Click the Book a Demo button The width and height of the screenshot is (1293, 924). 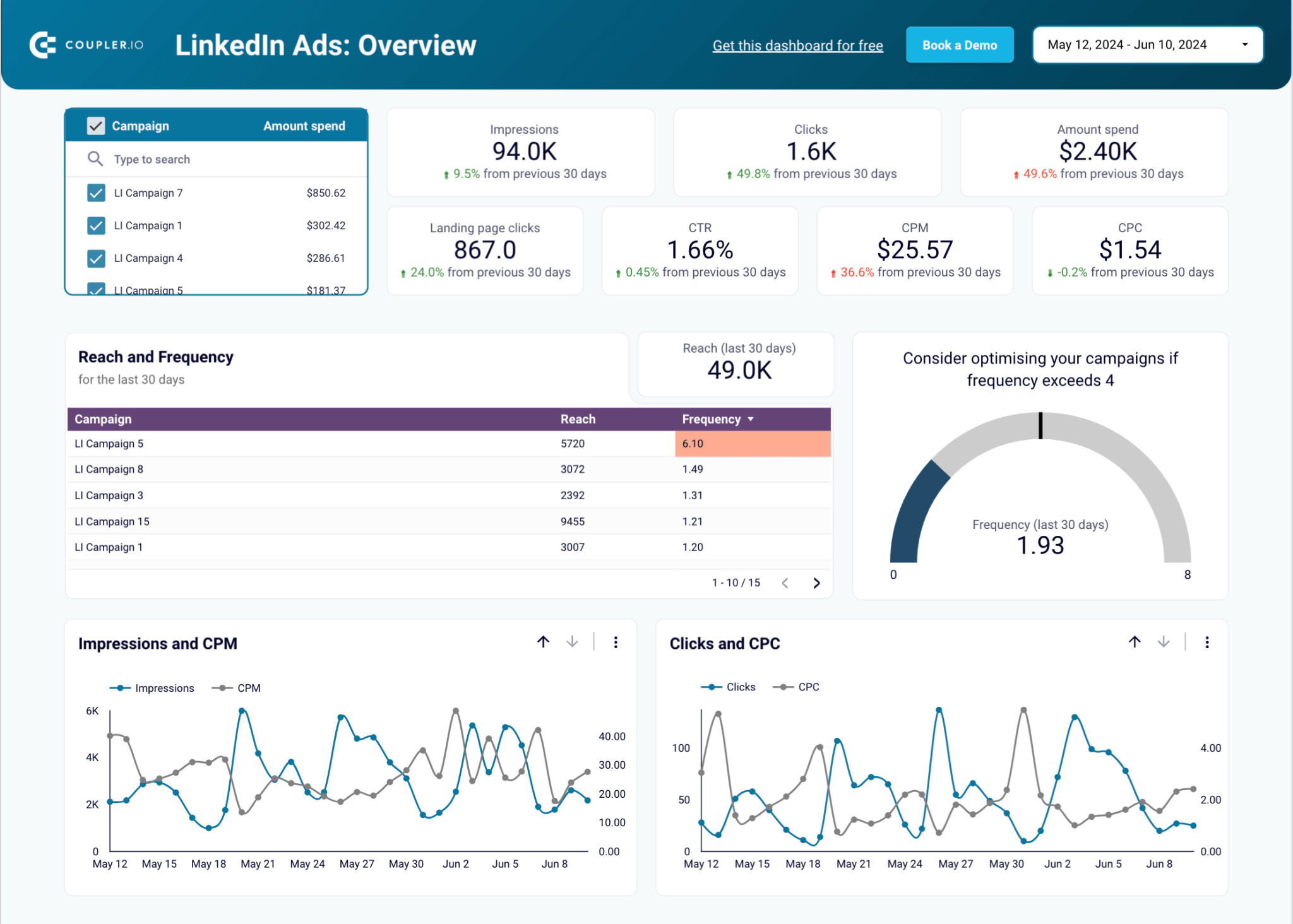[x=959, y=45]
